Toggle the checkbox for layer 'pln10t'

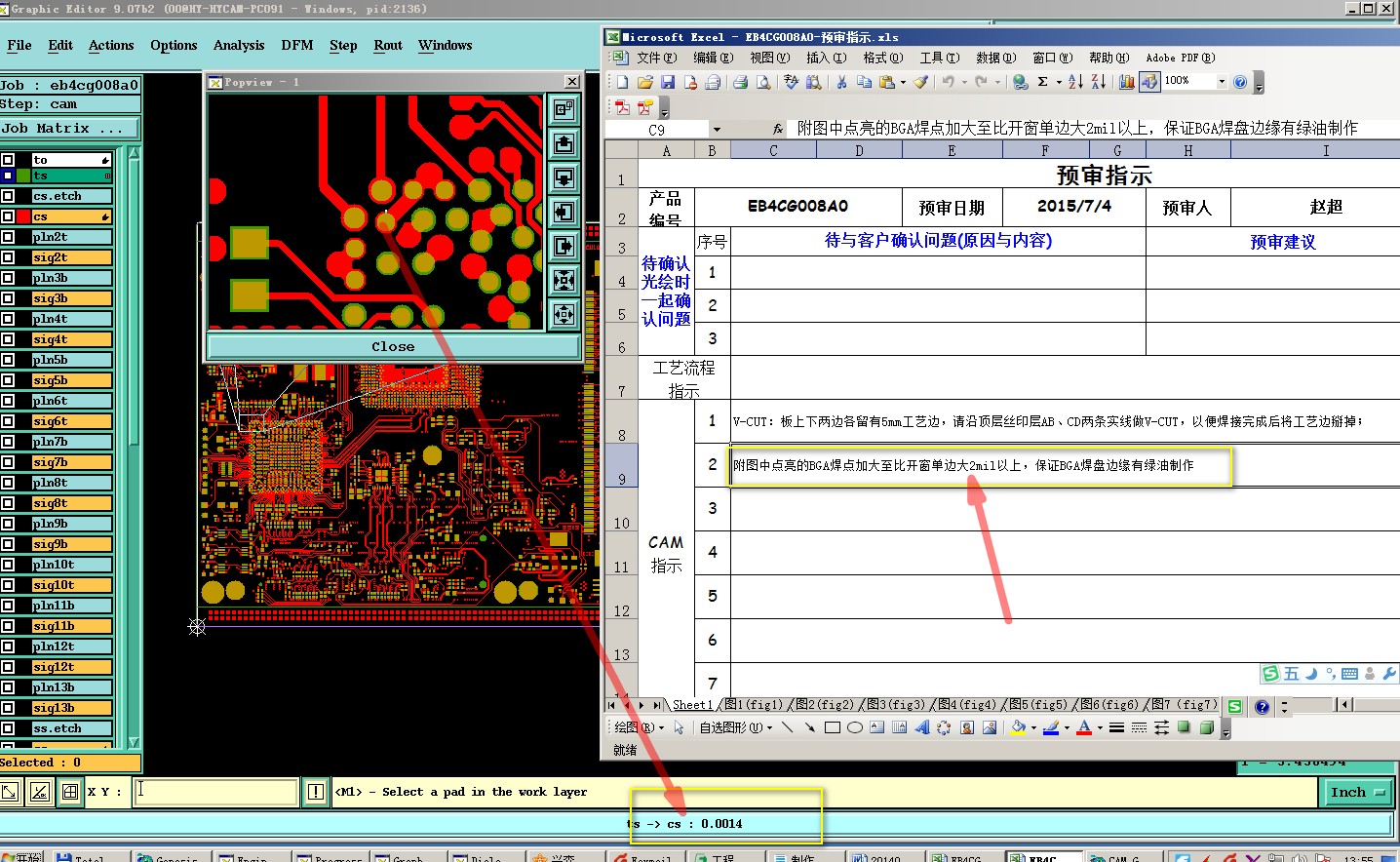(x=8, y=565)
